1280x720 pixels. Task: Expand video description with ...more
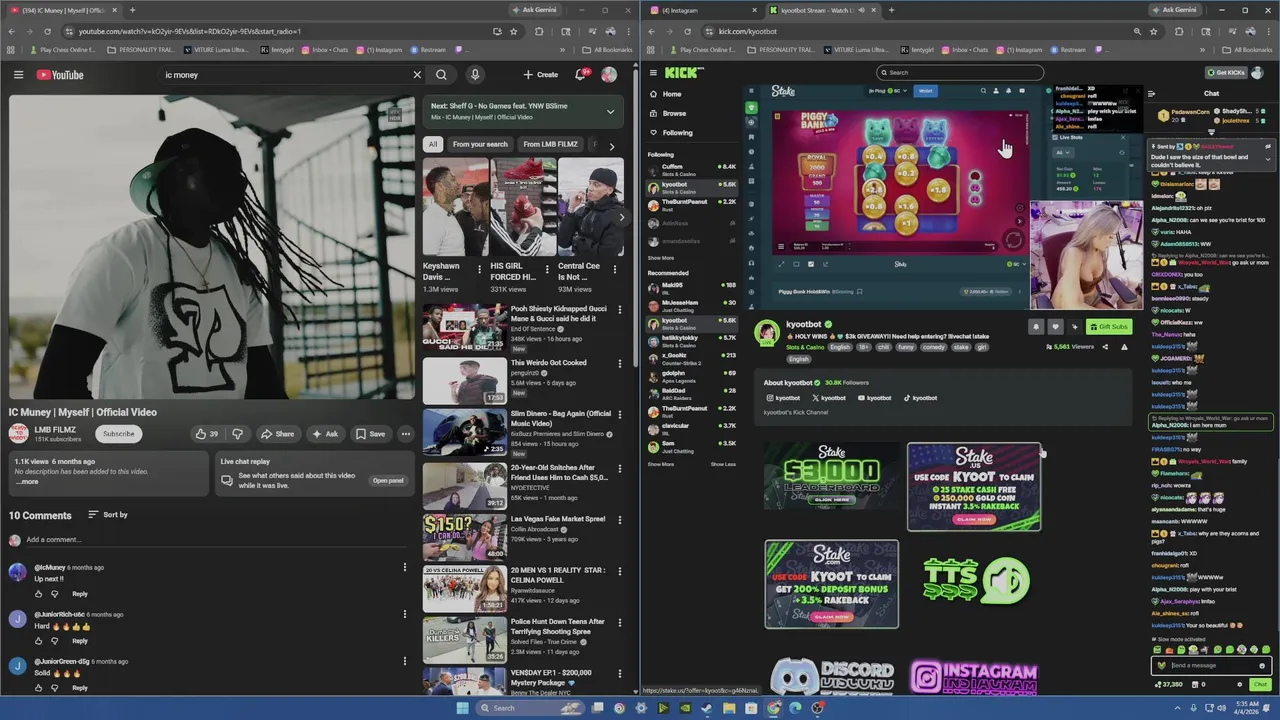27,482
